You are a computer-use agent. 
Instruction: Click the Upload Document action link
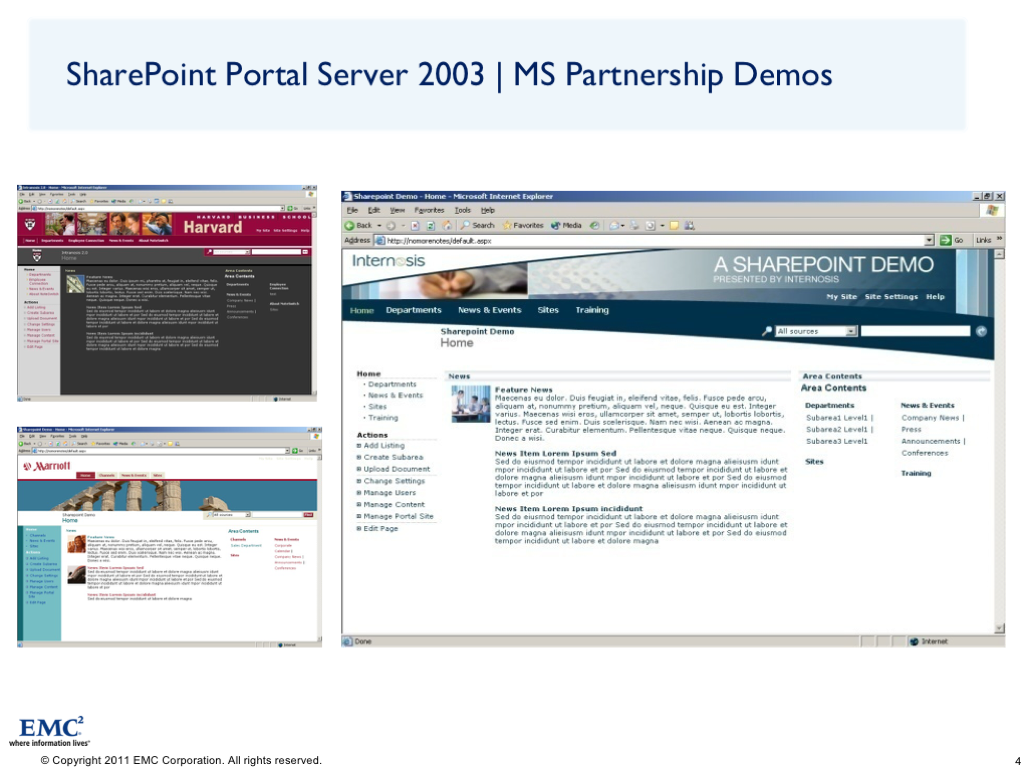click(396, 470)
